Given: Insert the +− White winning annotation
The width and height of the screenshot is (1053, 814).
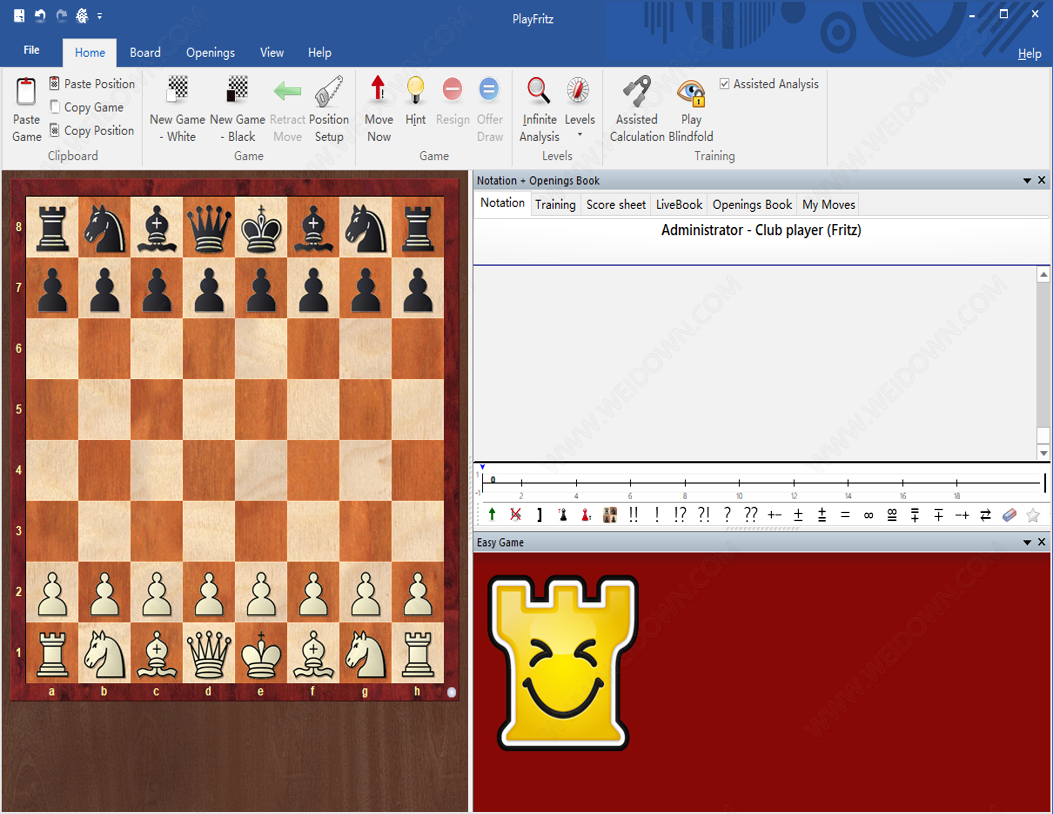Looking at the screenshot, I should [x=774, y=515].
